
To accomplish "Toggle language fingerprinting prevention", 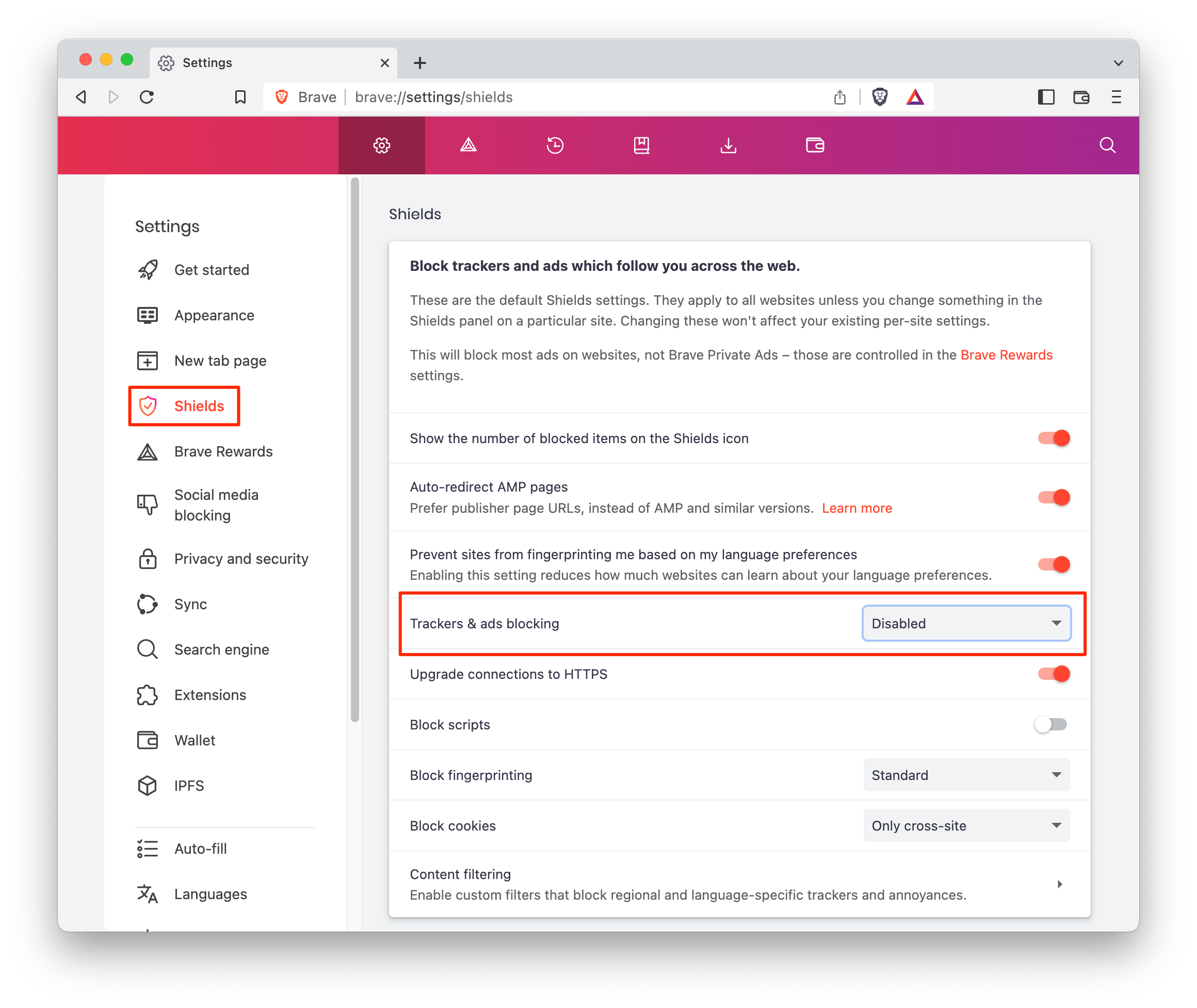I will click(1054, 564).
